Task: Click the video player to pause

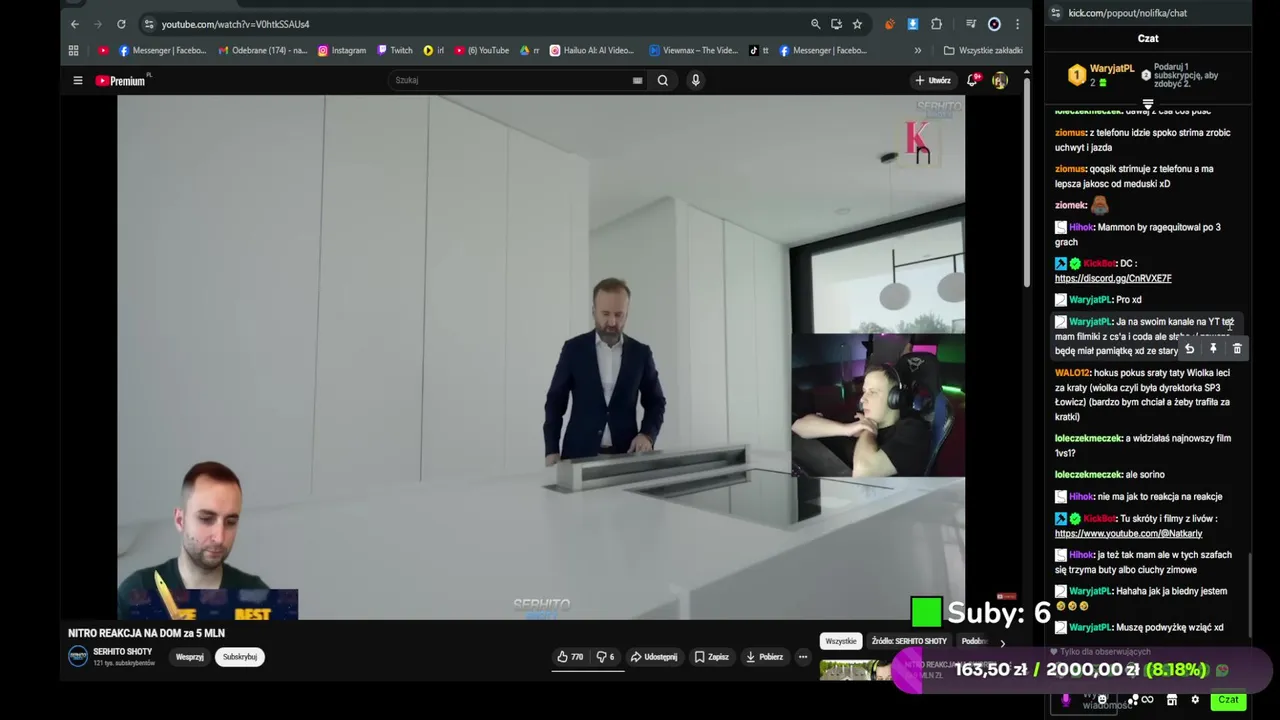Action: (x=541, y=357)
